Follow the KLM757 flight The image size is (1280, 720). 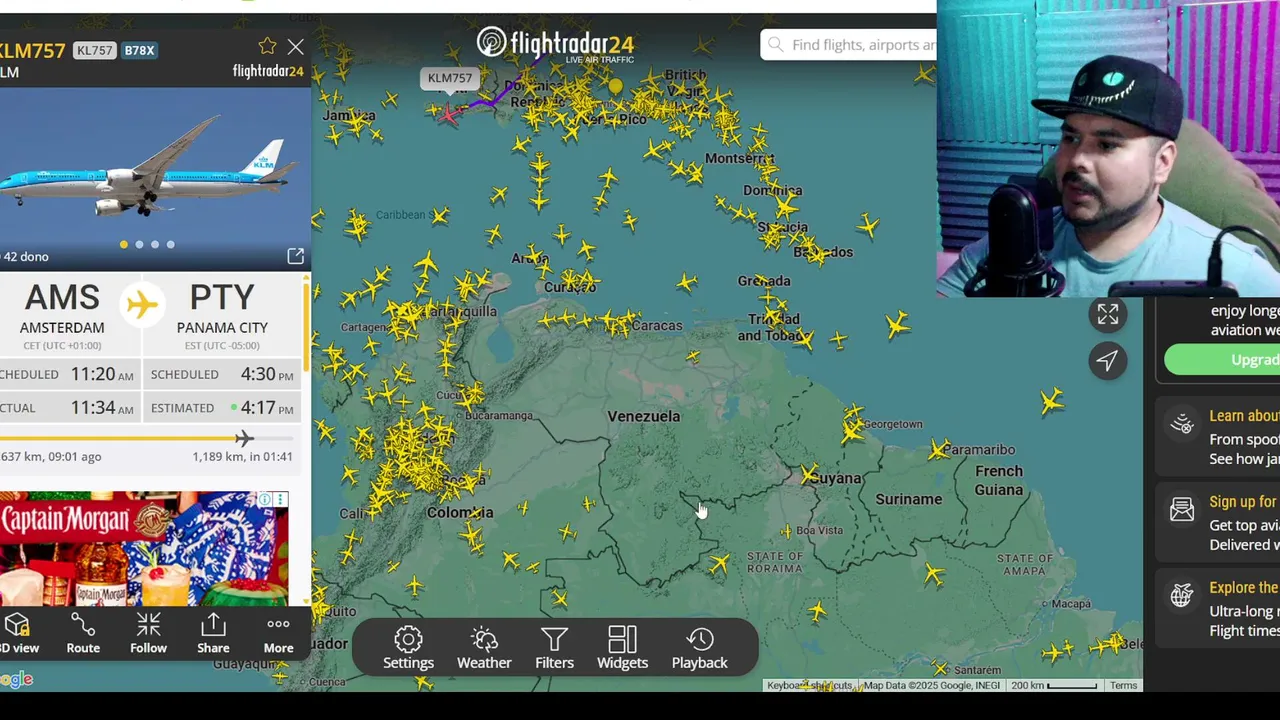[148, 635]
